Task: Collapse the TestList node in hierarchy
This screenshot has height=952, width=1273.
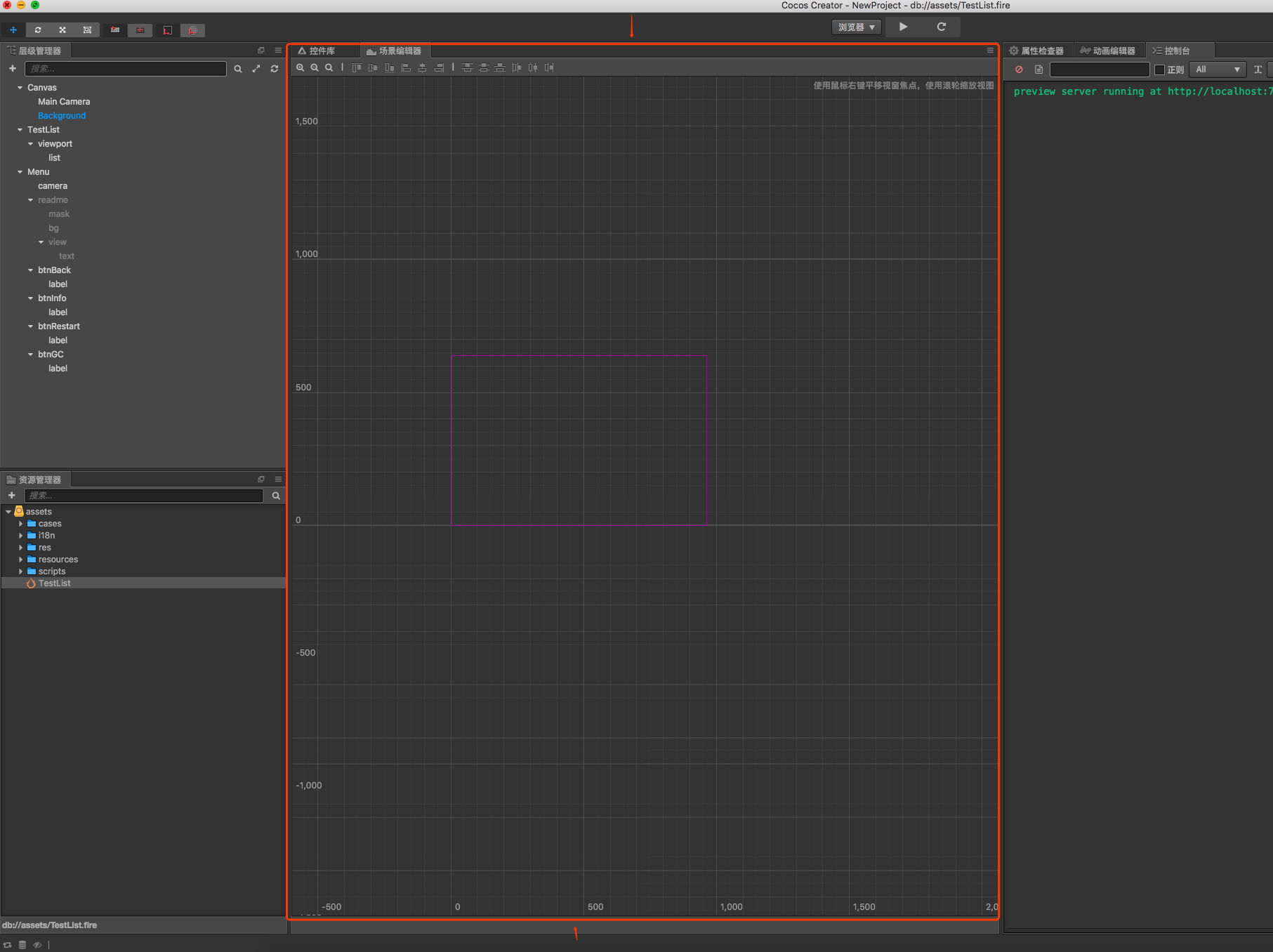Action: (20, 130)
